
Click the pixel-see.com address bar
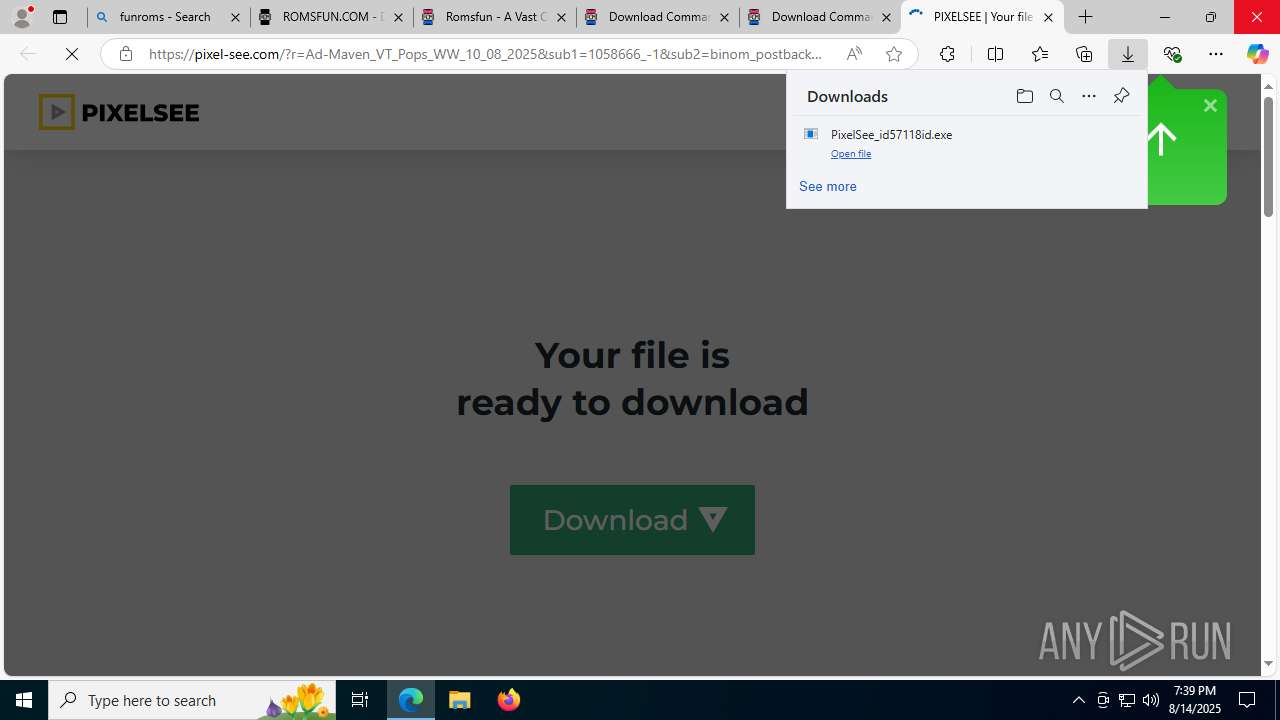click(484, 54)
